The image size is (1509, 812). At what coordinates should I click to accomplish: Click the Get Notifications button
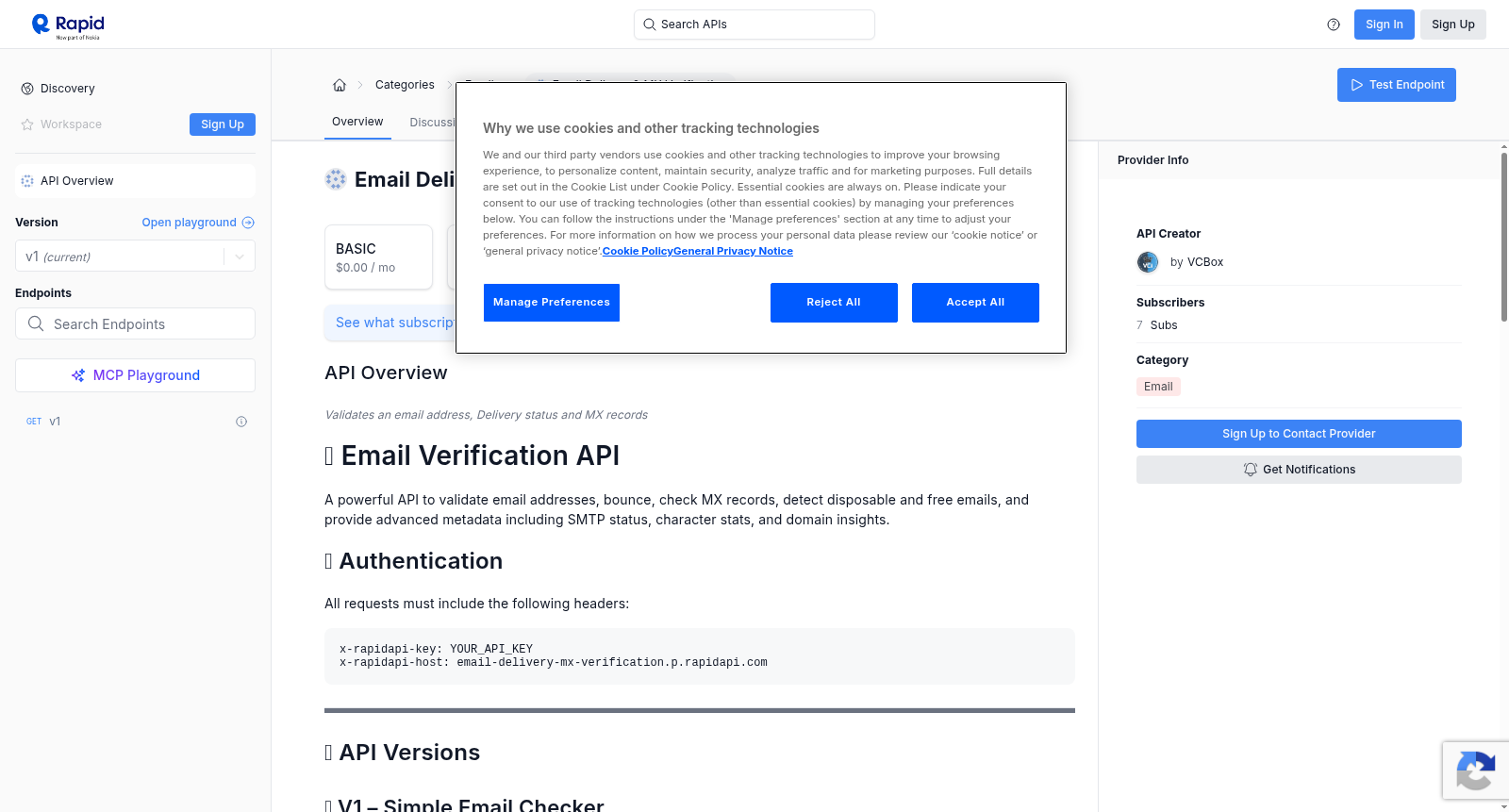[x=1299, y=470]
